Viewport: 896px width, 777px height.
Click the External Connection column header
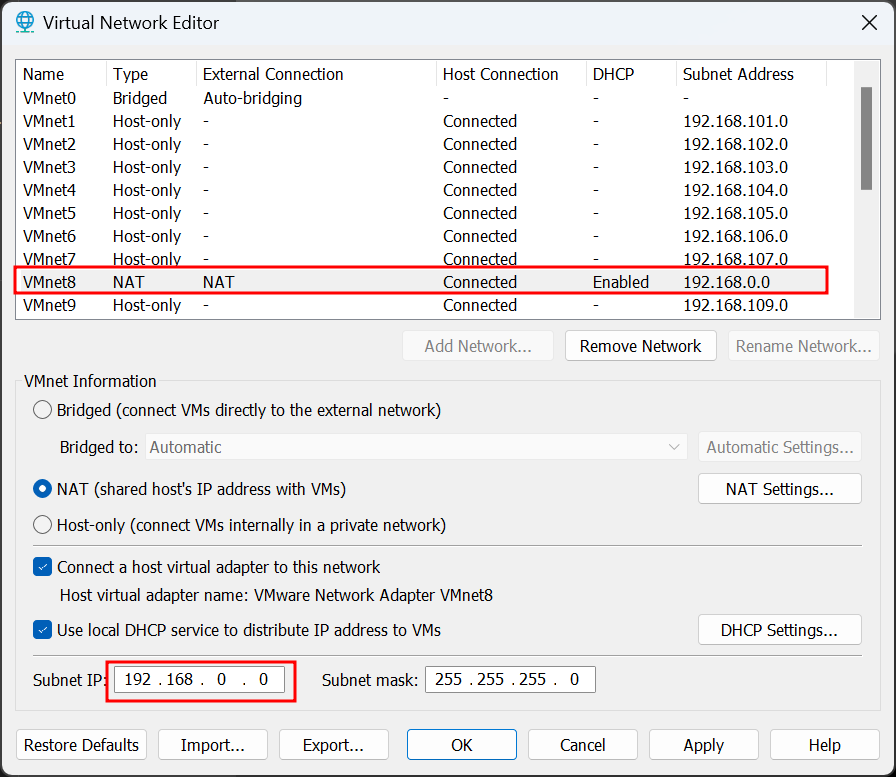[317, 74]
